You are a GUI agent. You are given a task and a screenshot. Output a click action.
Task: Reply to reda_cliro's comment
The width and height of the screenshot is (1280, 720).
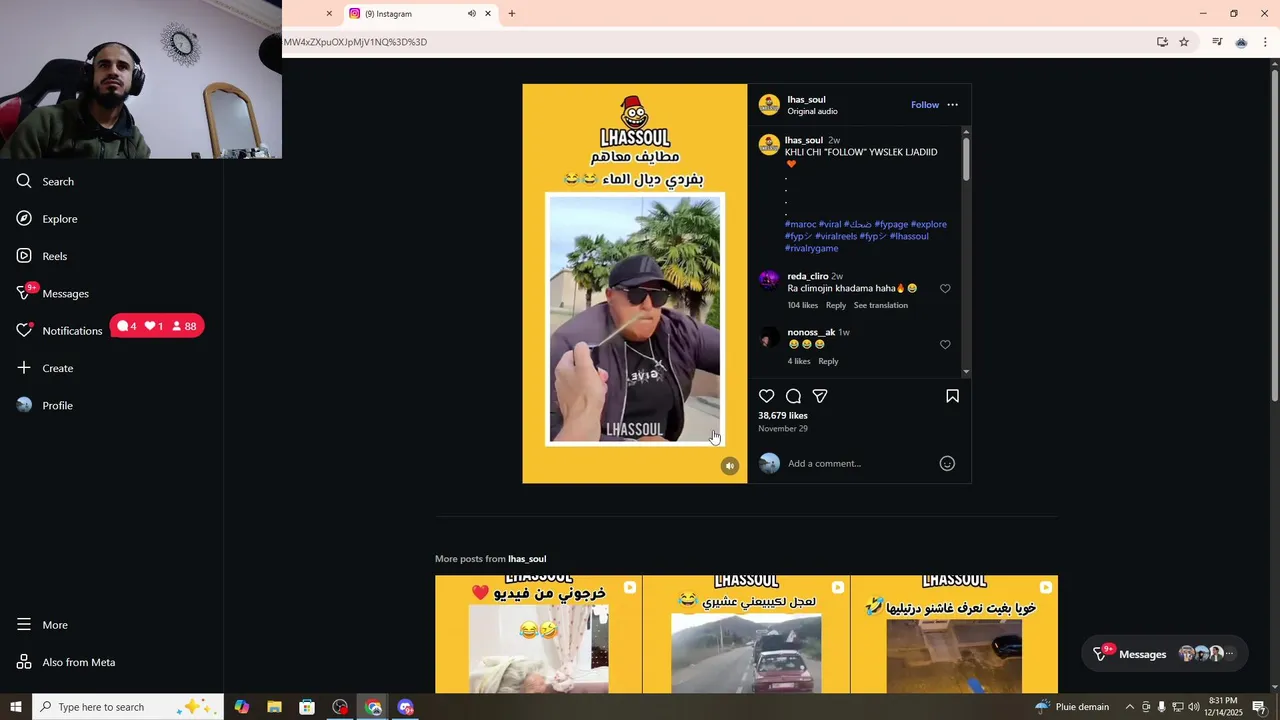[x=836, y=305]
